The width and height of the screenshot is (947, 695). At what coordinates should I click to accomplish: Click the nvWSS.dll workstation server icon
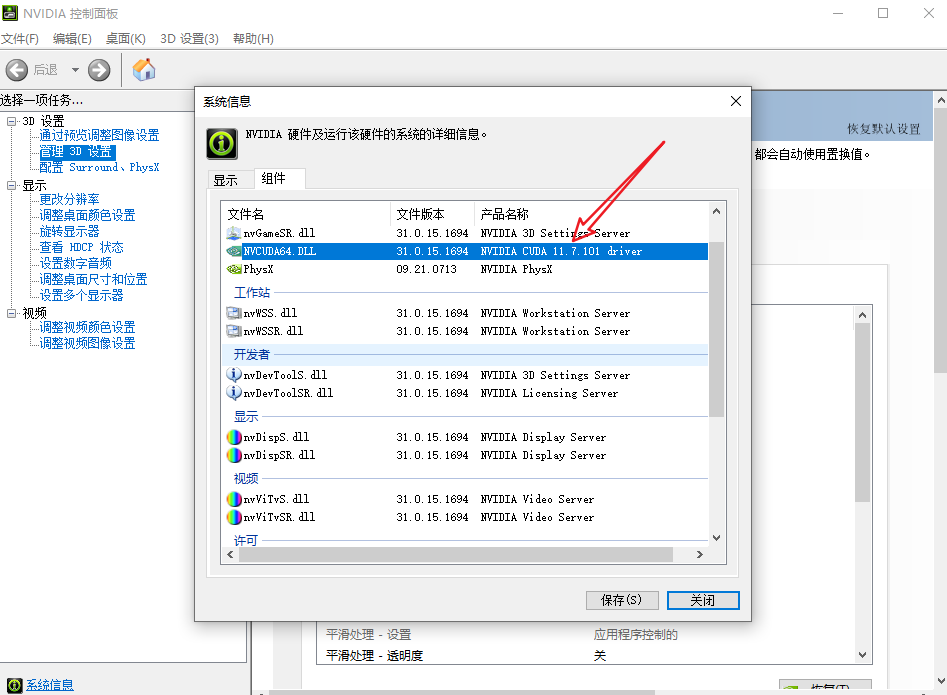click(233, 313)
